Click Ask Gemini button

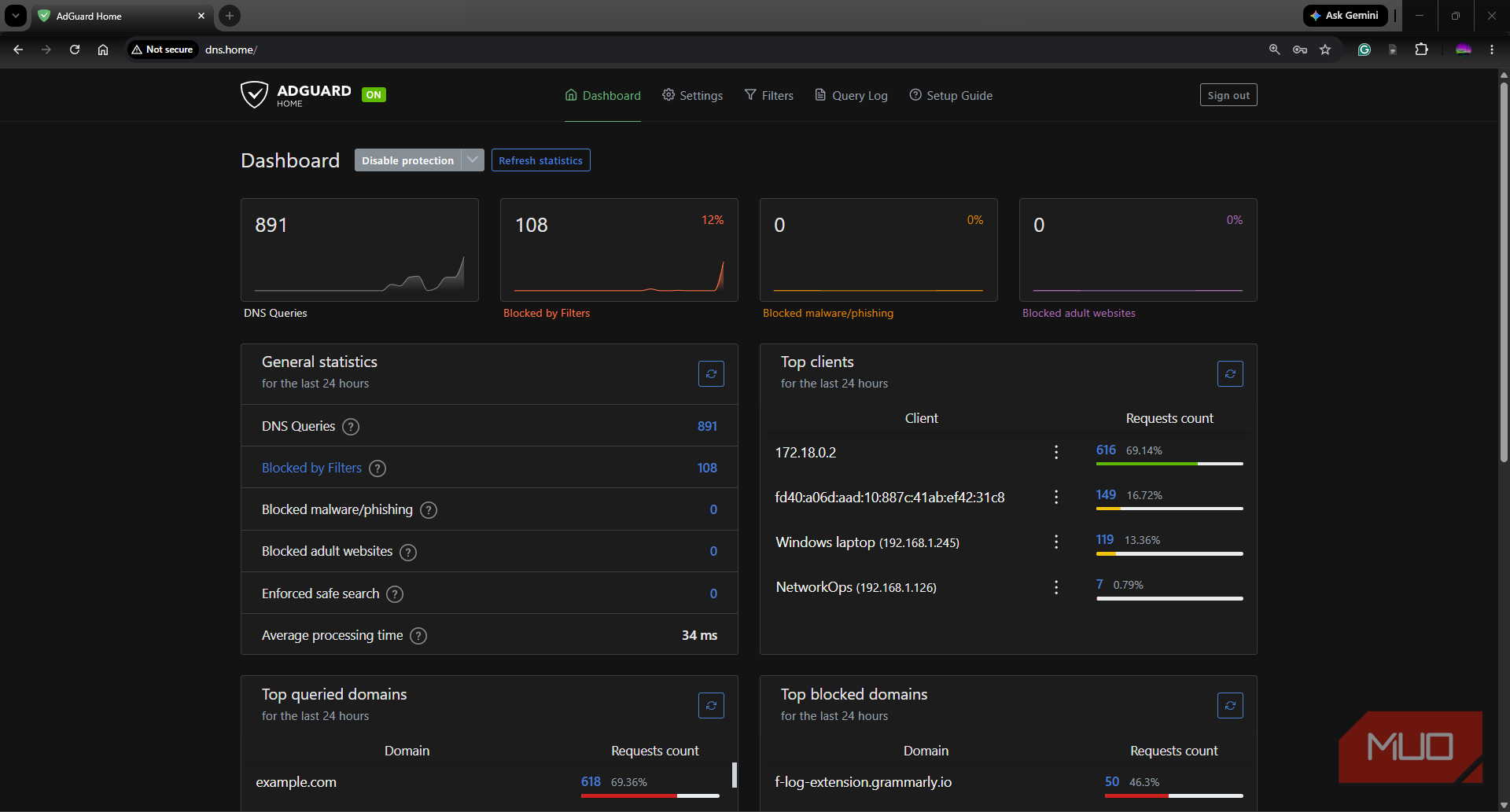click(x=1345, y=16)
